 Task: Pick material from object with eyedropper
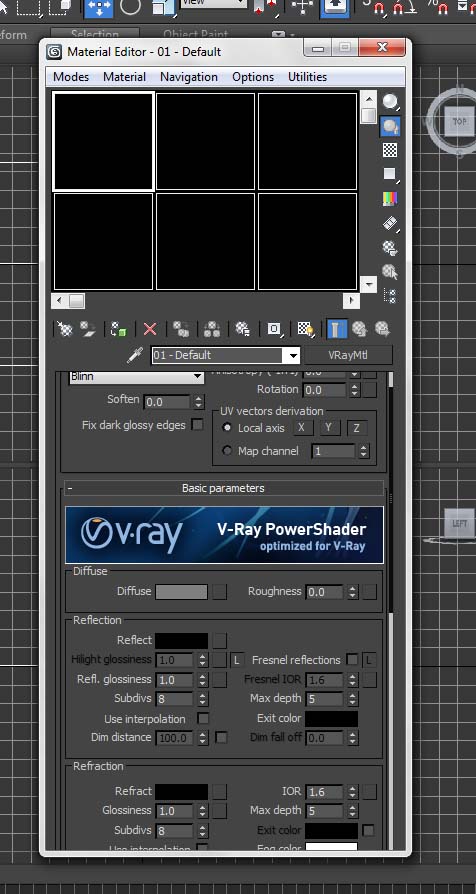pyautogui.click(x=135, y=355)
